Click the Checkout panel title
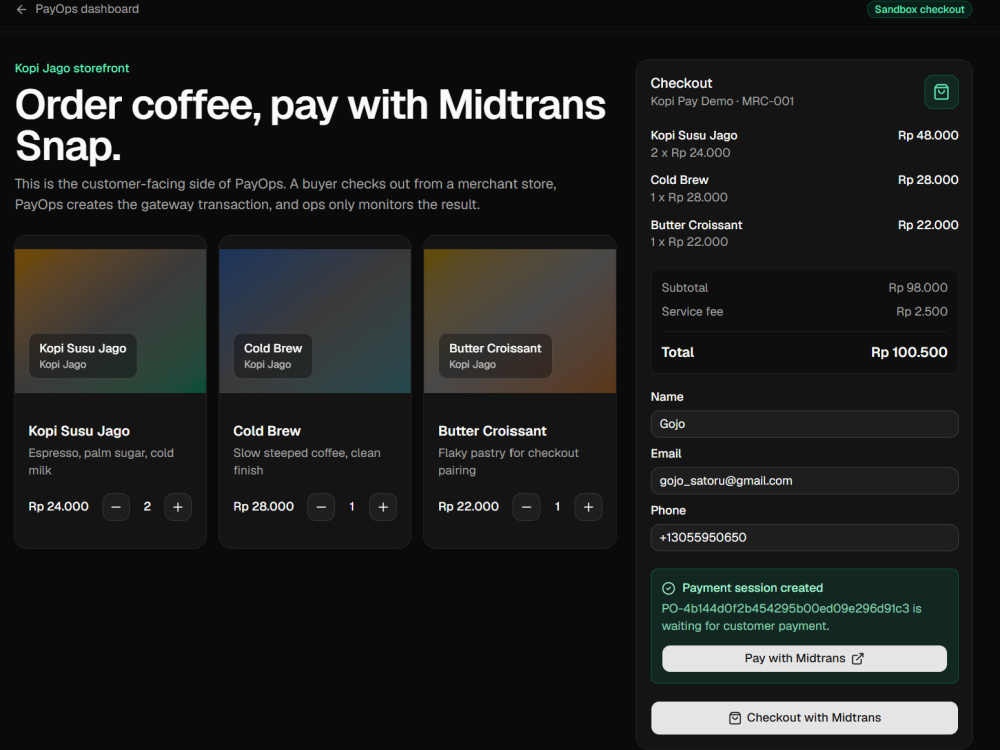This screenshot has height=750, width=1000. coord(681,84)
